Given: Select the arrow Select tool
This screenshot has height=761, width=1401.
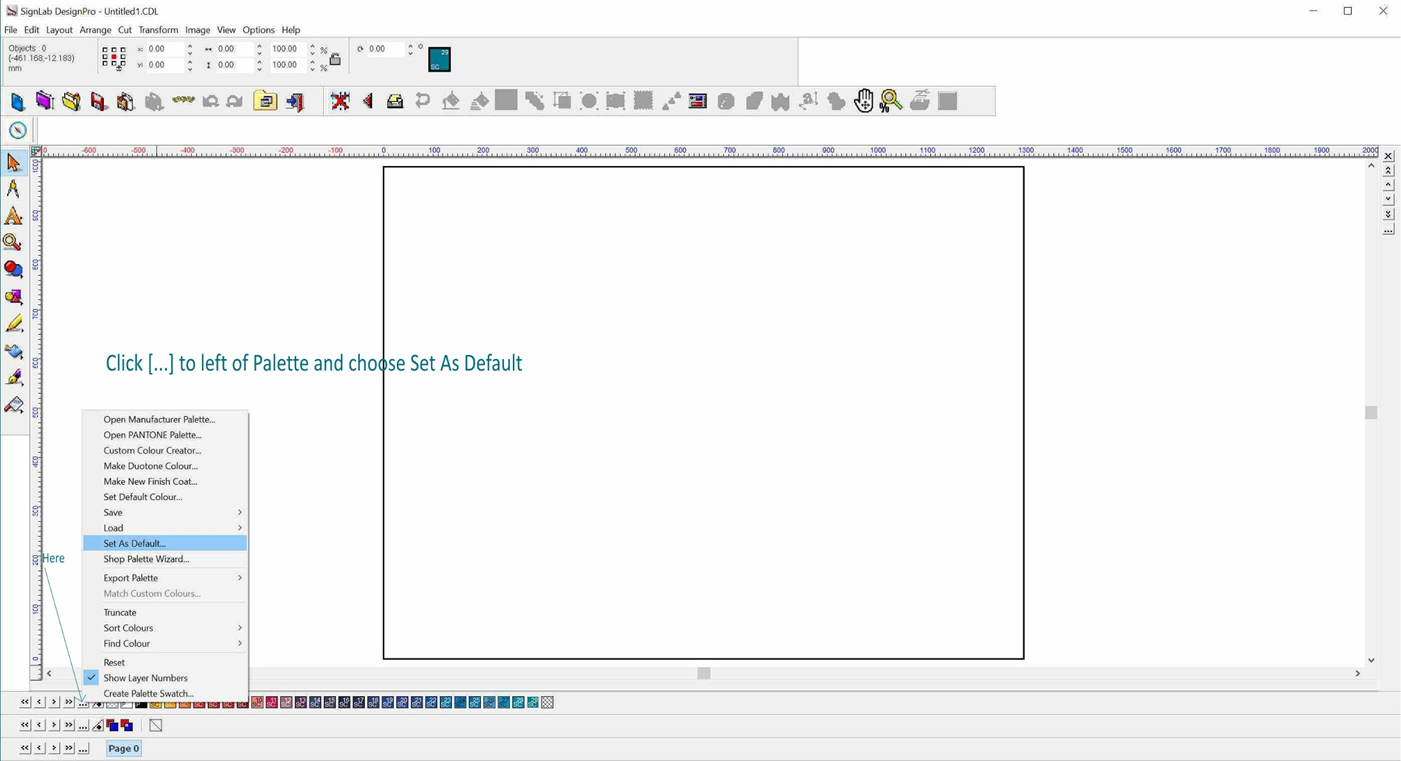Looking at the screenshot, I should pos(14,163).
